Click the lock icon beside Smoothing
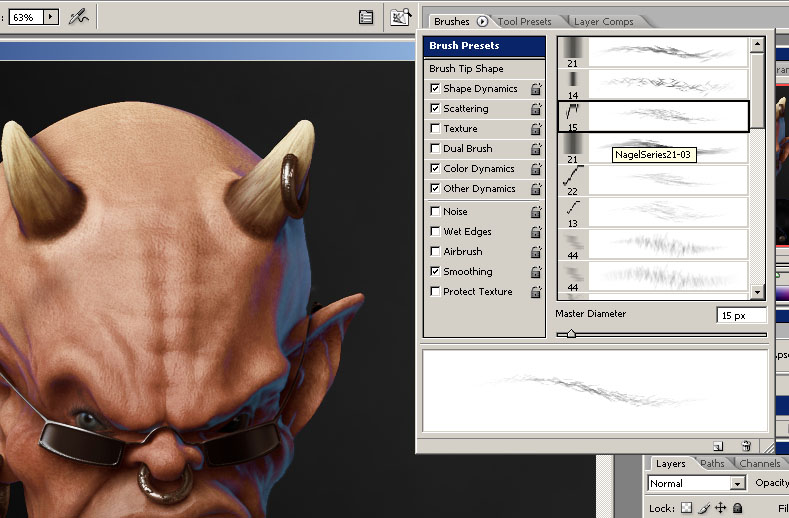Viewport: 789px width, 518px height. tap(536, 272)
